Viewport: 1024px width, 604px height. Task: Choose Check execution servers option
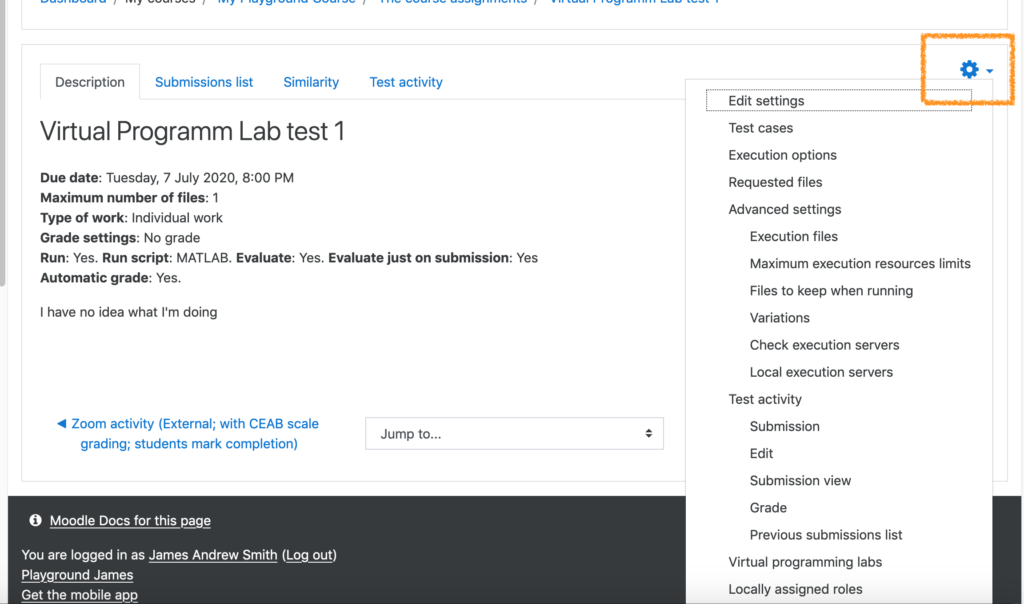pyautogui.click(x=824, y=344)
